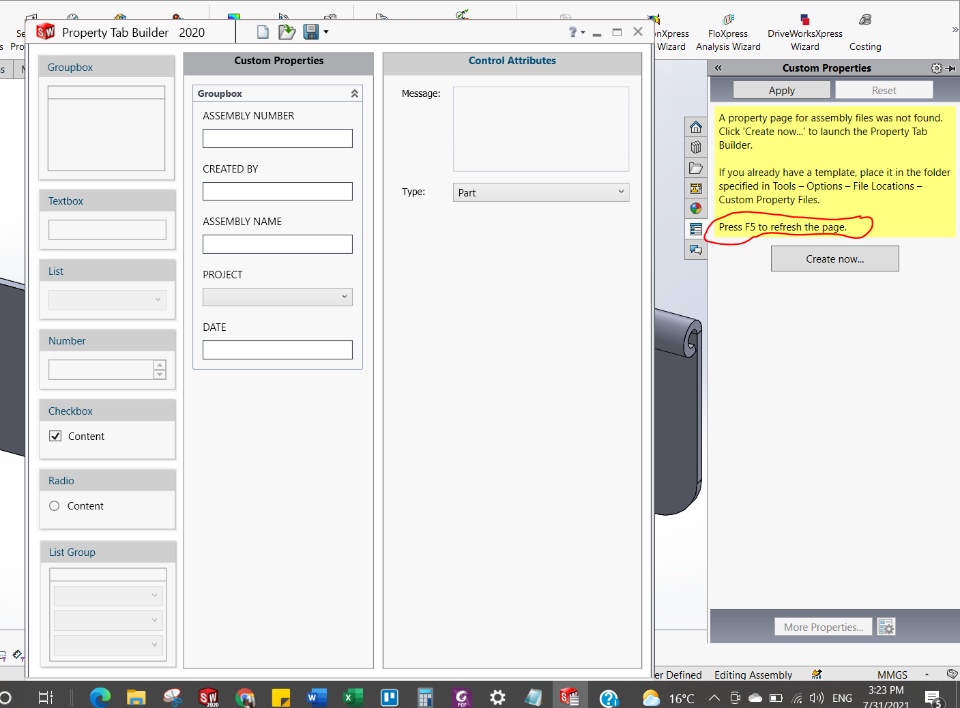Click the DATE text field

point(277,350)
